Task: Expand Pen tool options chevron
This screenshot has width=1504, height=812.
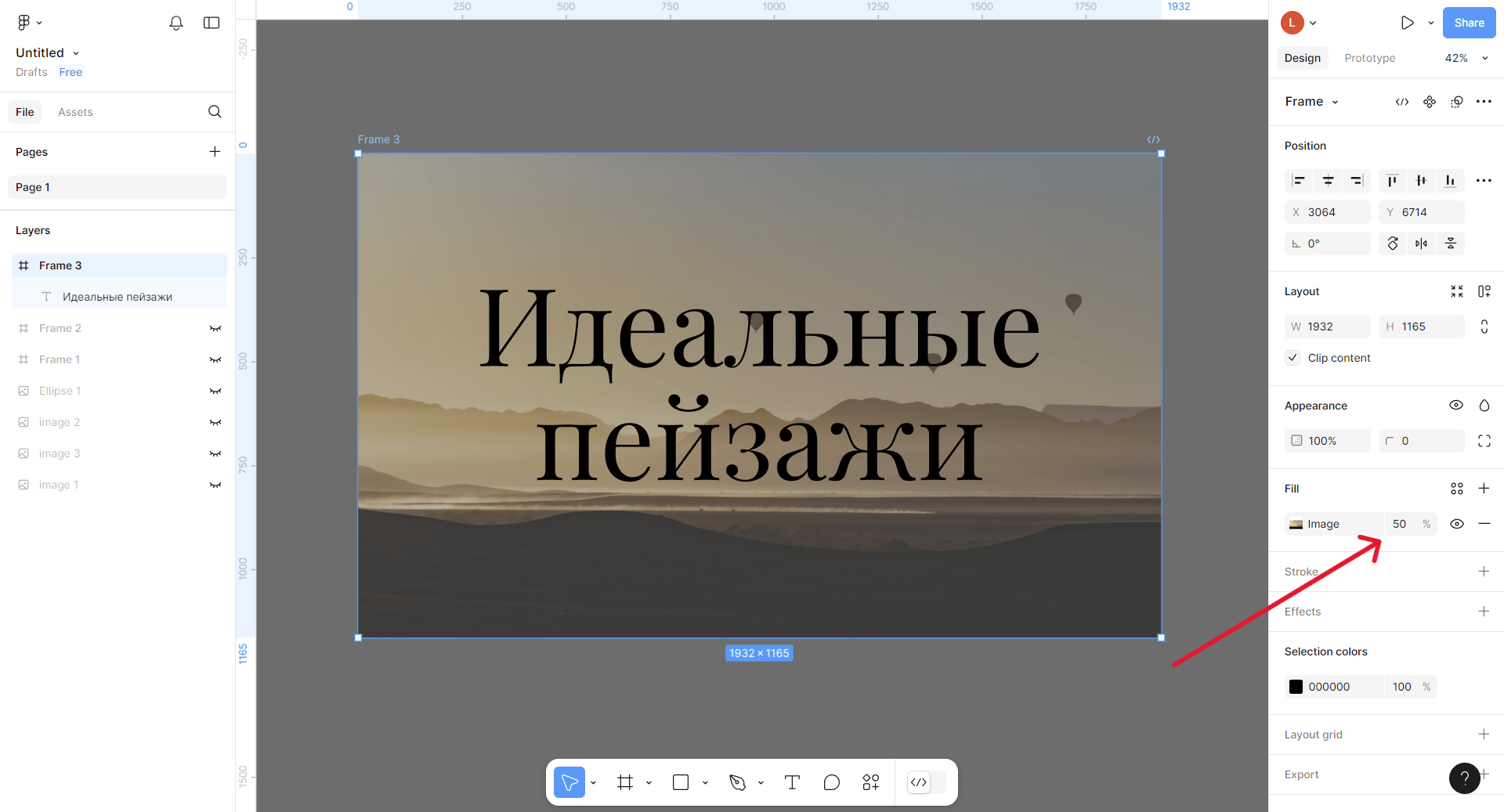Action: pyautogui.click(x=761, y=782)
